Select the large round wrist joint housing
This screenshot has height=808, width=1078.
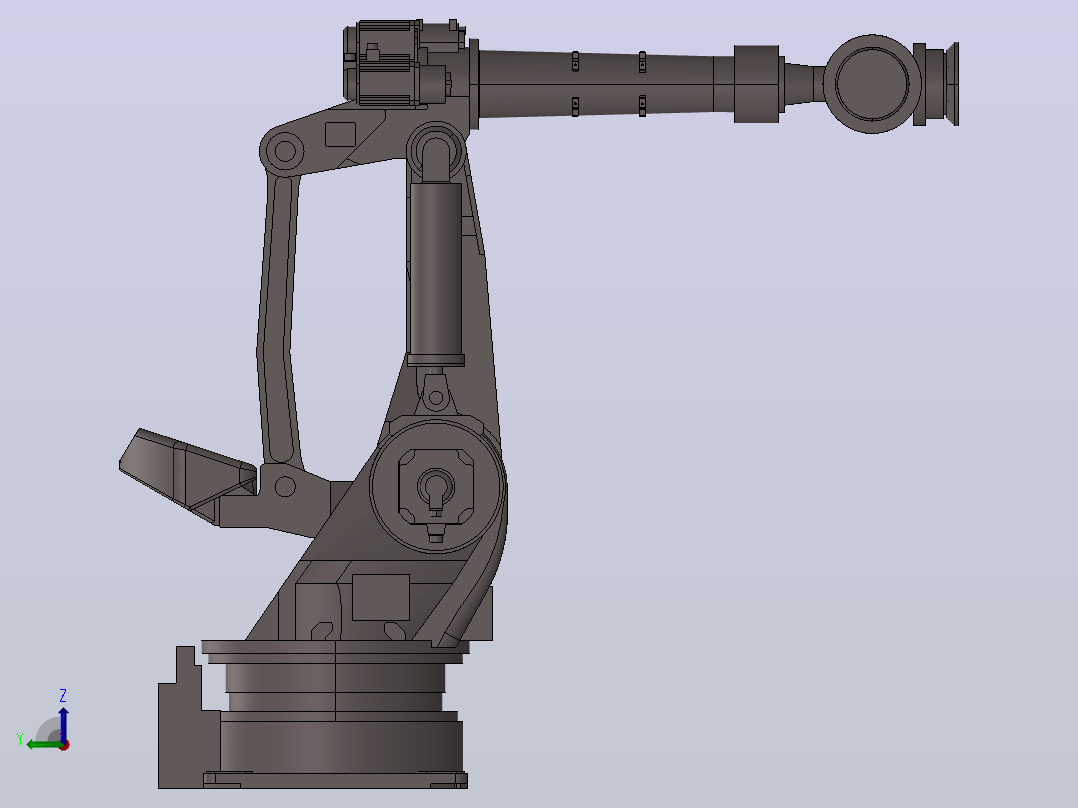872,84
